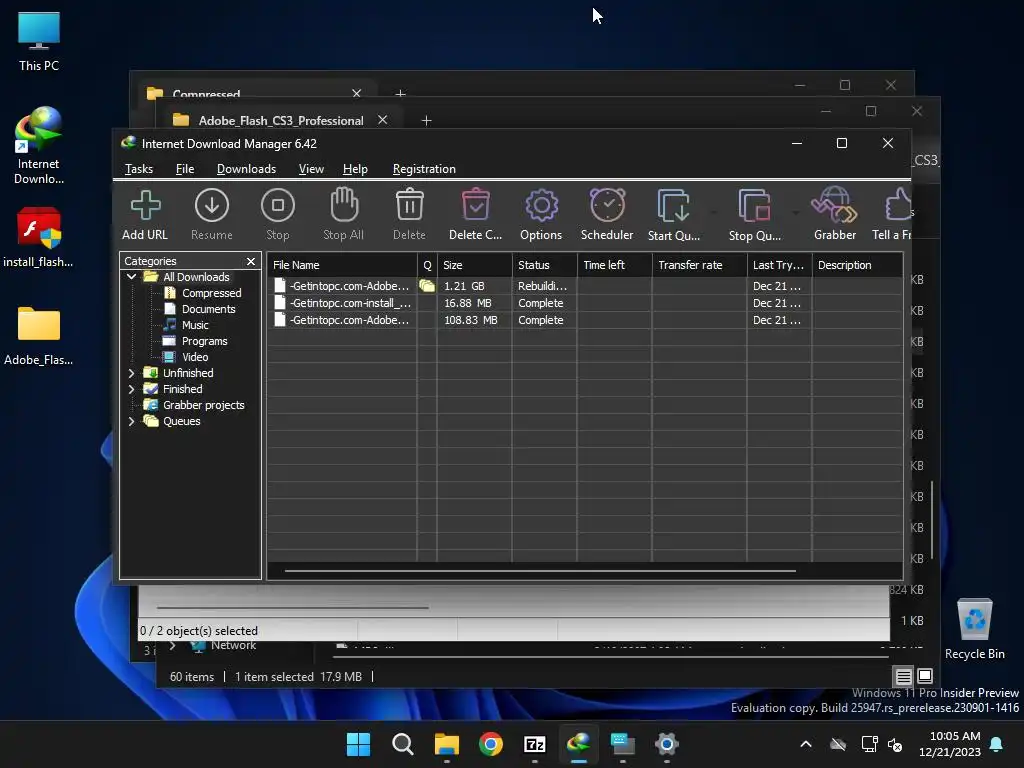Switch Explorer to large thumbnails view icon

coord(925,676)
